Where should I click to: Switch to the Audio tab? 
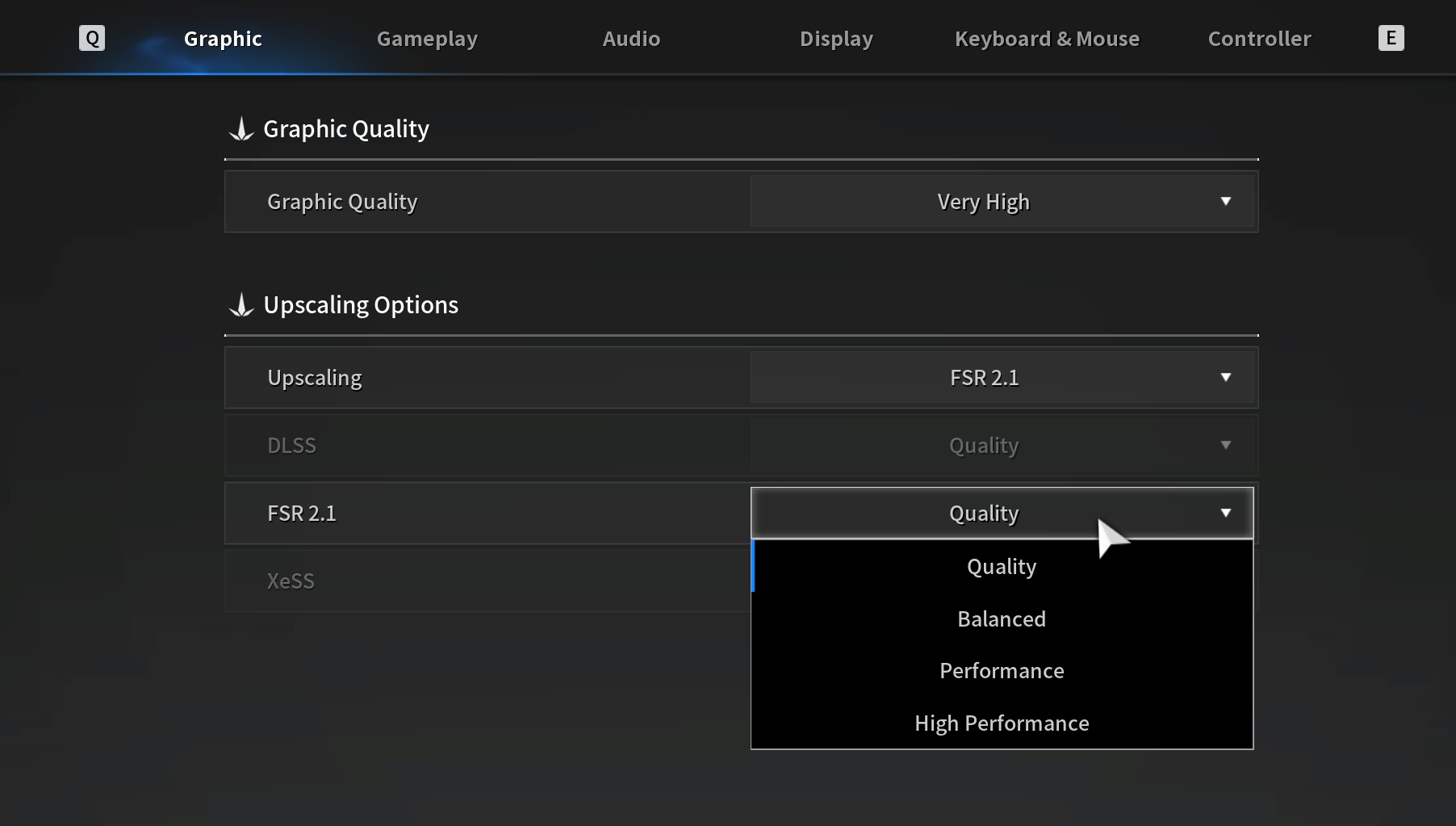[631, 39]
